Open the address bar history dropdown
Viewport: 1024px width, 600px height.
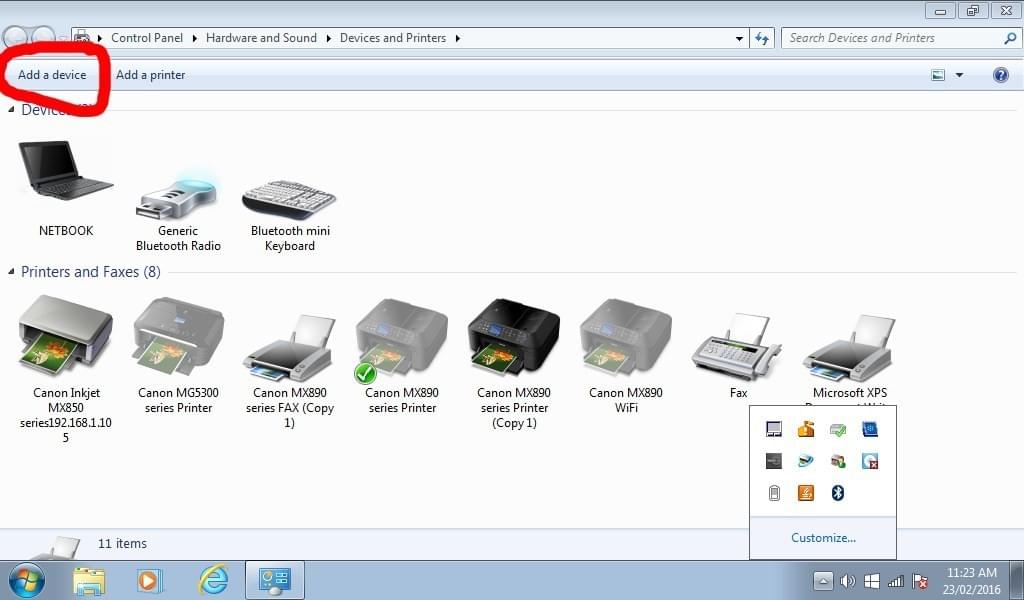point(740,38)
